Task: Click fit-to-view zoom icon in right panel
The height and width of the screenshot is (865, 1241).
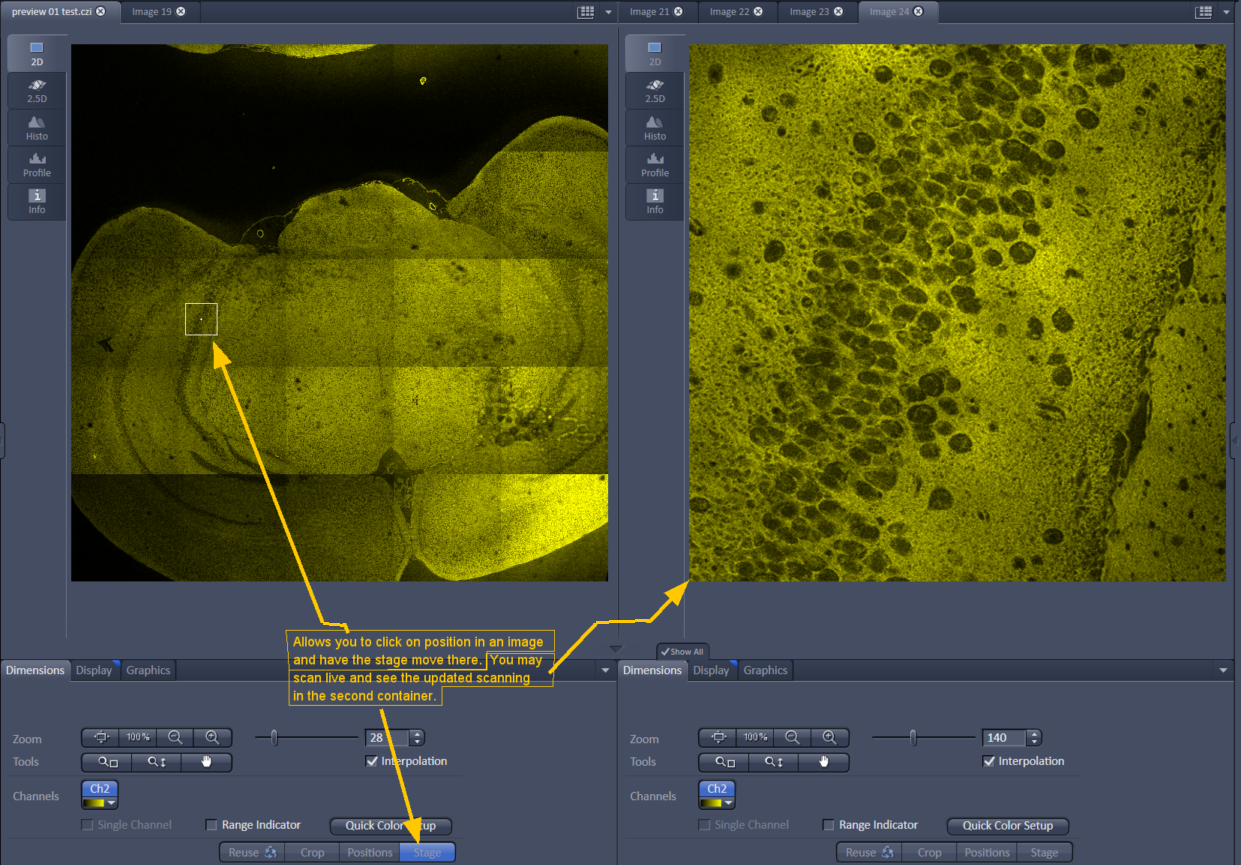Action: 718,738
